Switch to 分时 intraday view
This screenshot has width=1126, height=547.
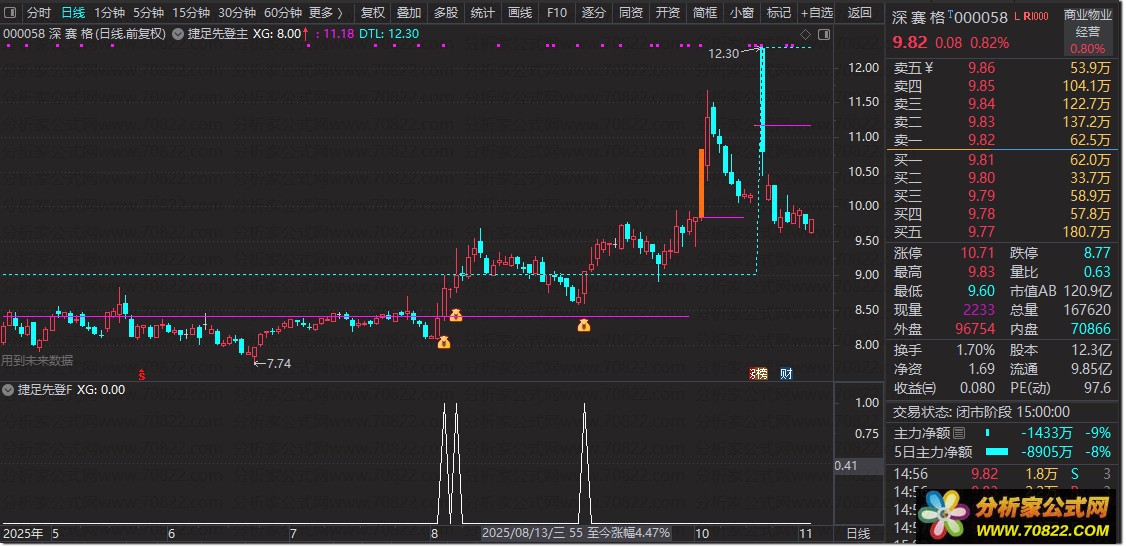(38, 12)
